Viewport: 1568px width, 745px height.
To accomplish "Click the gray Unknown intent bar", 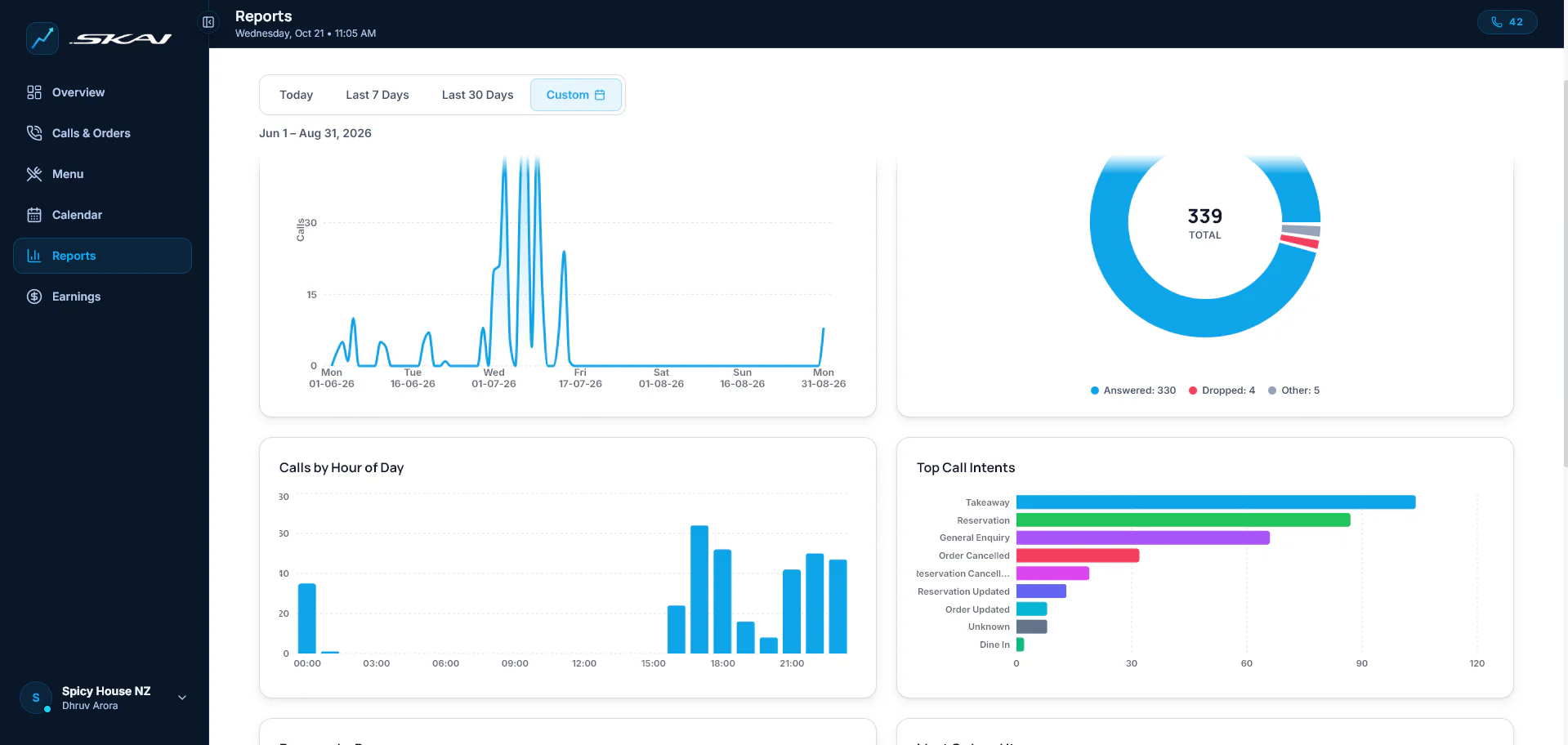I will click(1032, 627).
